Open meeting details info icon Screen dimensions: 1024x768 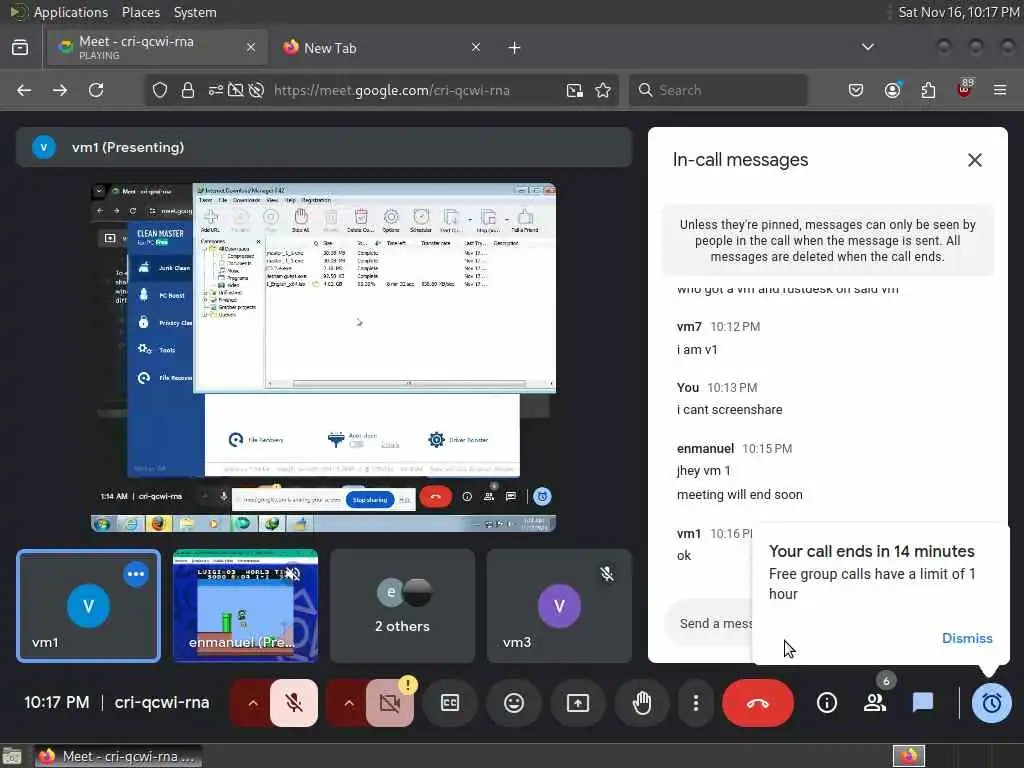(x=827, y=703)
